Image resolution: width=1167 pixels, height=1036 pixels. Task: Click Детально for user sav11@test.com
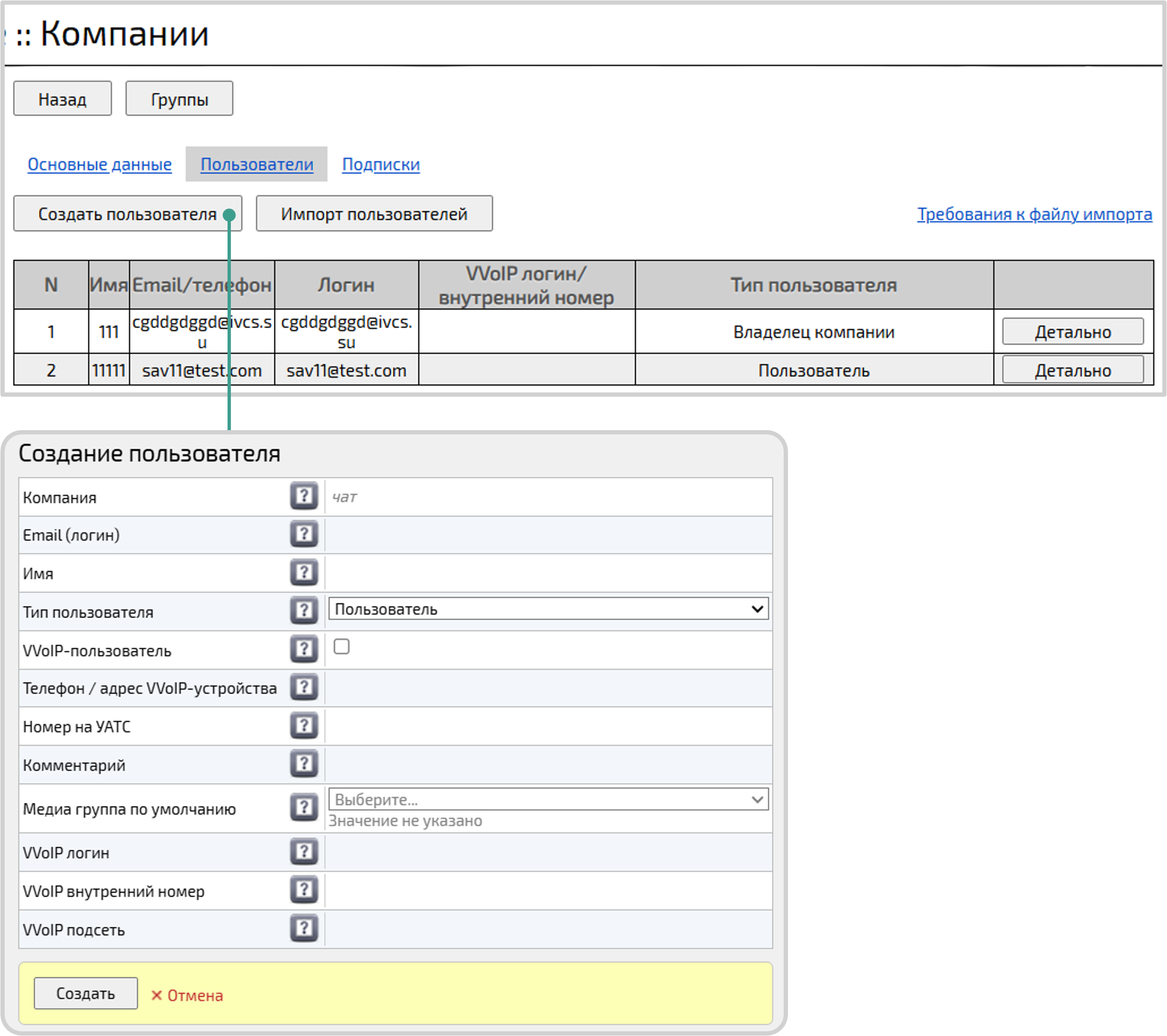[1072, 371]
